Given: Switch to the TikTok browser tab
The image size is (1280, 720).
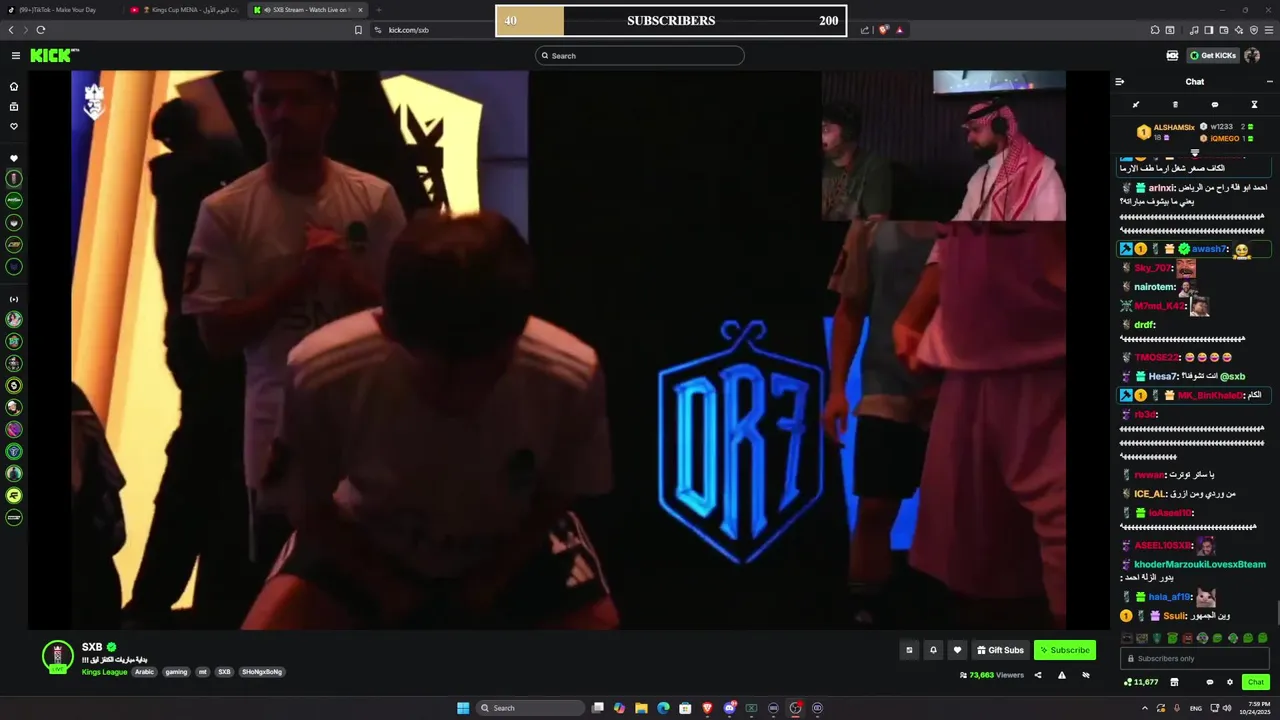Looking at the screenshot, I should (x=62, y=10).
